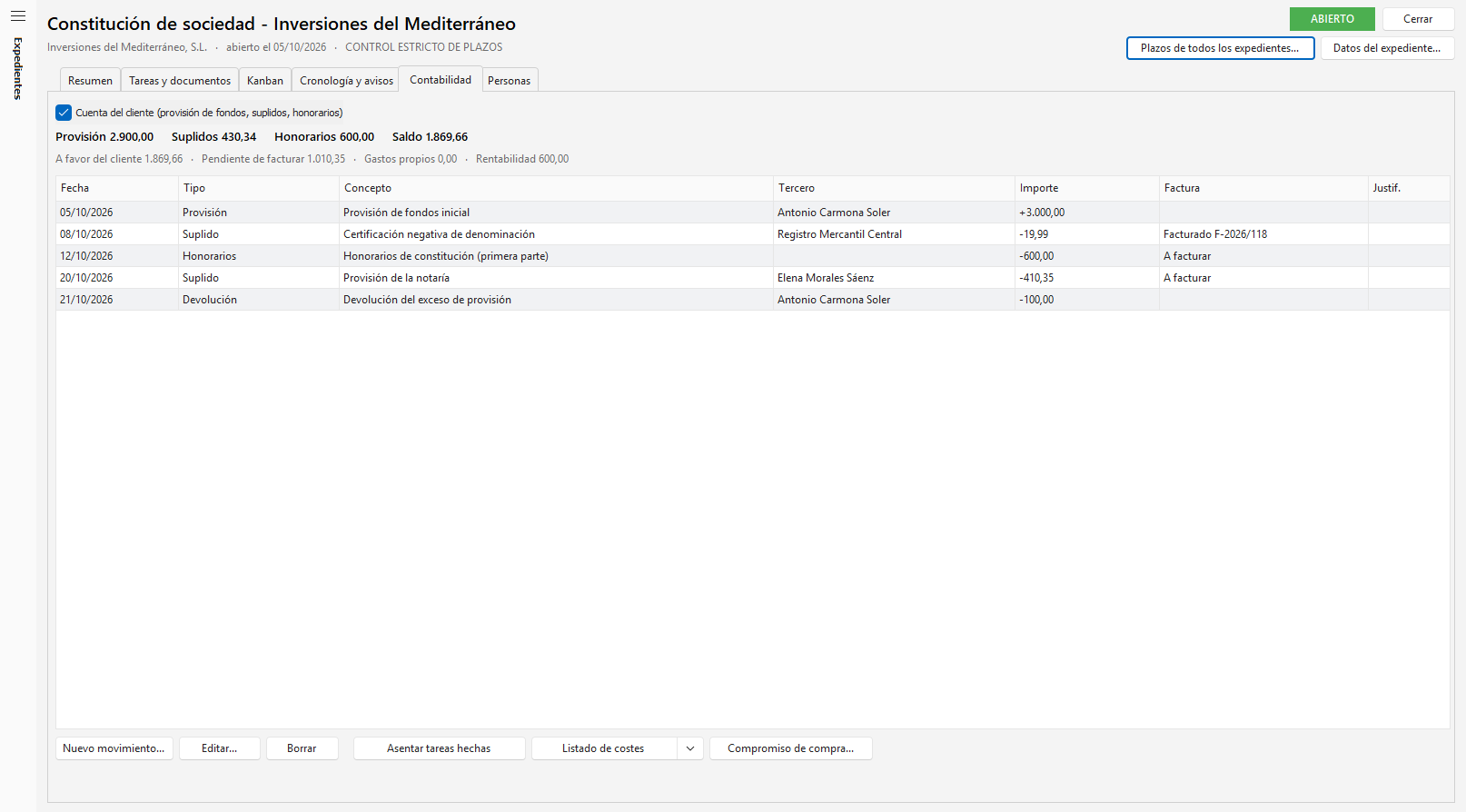Toggle the Cuenta del cliente checkbox
This screenshot has height=812, width=1466.
pyautogui.click(x=64, y=113)
